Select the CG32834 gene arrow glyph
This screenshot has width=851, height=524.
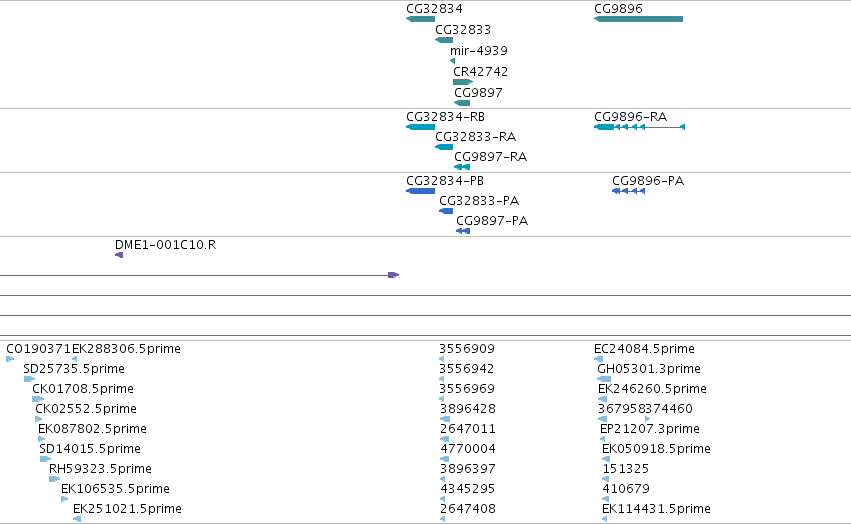click(421, 19)
